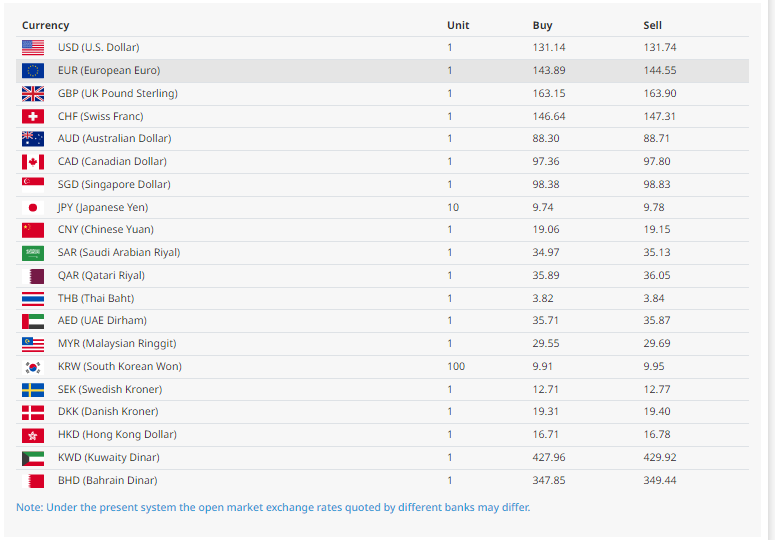Click the European Union flag icon
Viewport: 775px width, 540px height.
tap(33, 71)
